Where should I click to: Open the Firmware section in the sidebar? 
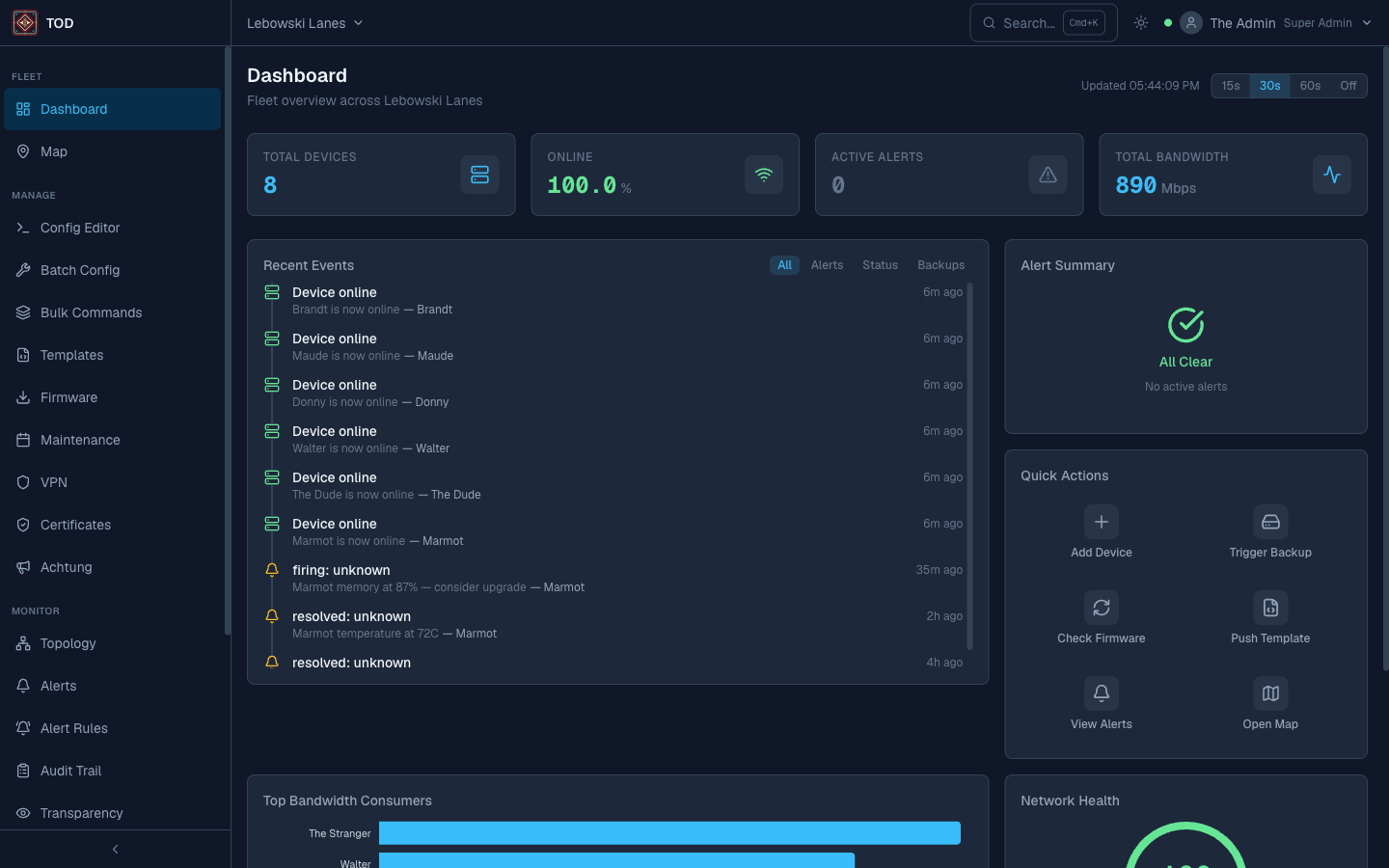[x=69, y=397]
